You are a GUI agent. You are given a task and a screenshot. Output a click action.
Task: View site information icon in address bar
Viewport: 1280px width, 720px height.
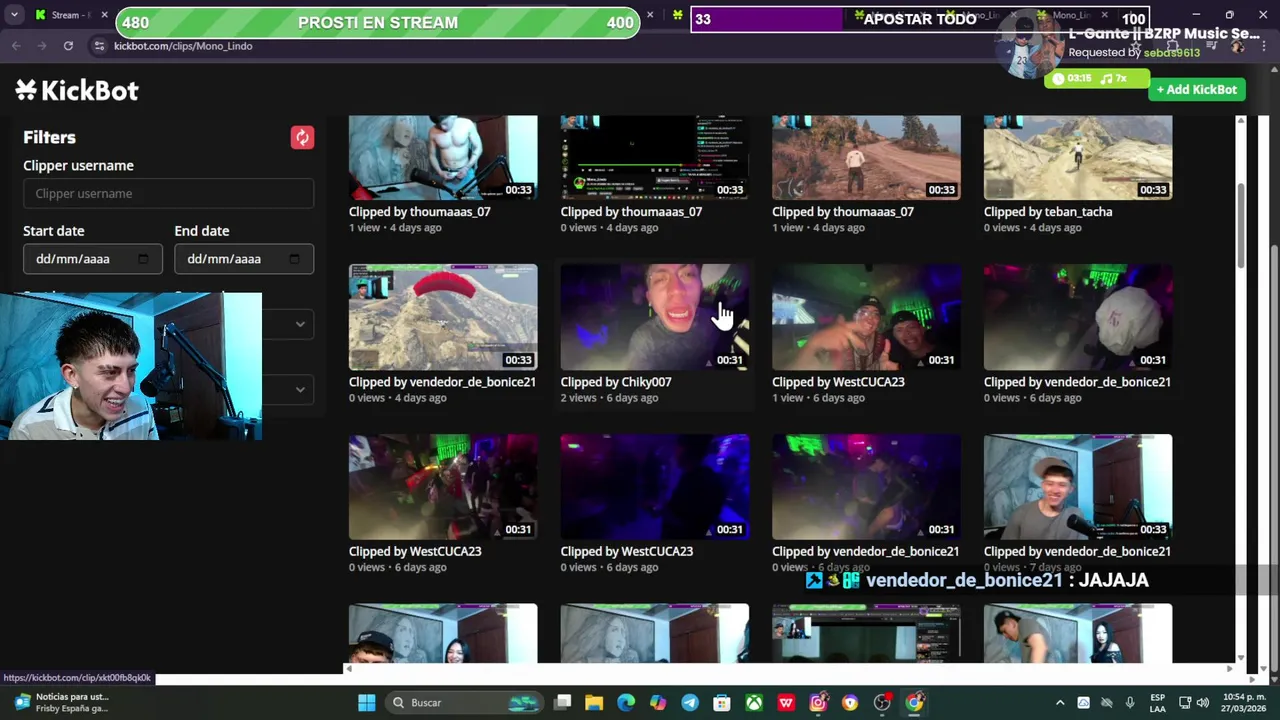99,46
